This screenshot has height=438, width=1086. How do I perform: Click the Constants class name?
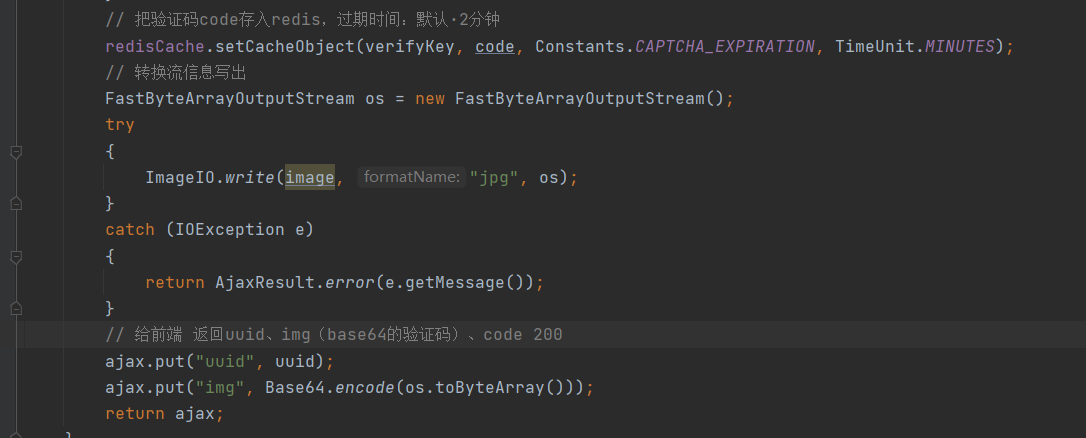point(580,46)
